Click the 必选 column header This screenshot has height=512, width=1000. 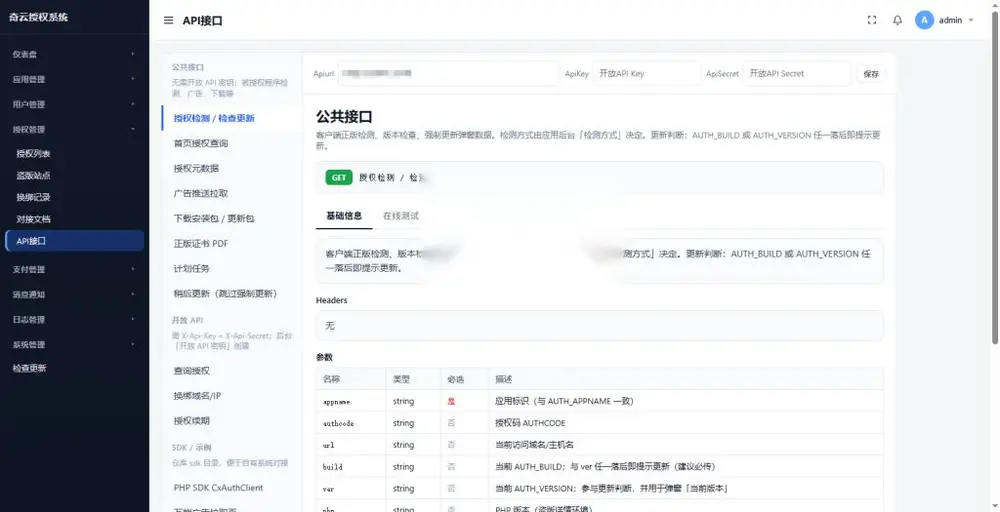coord(465,379)
